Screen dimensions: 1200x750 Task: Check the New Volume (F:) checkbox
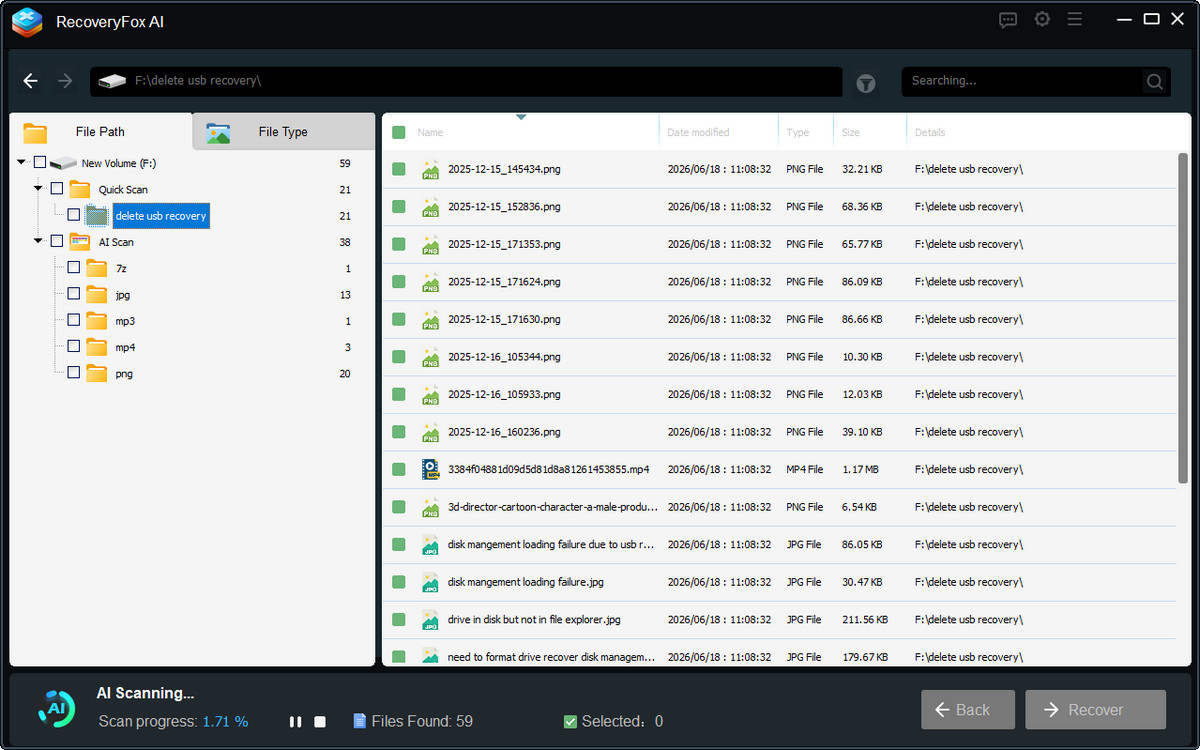pos(40,163)
